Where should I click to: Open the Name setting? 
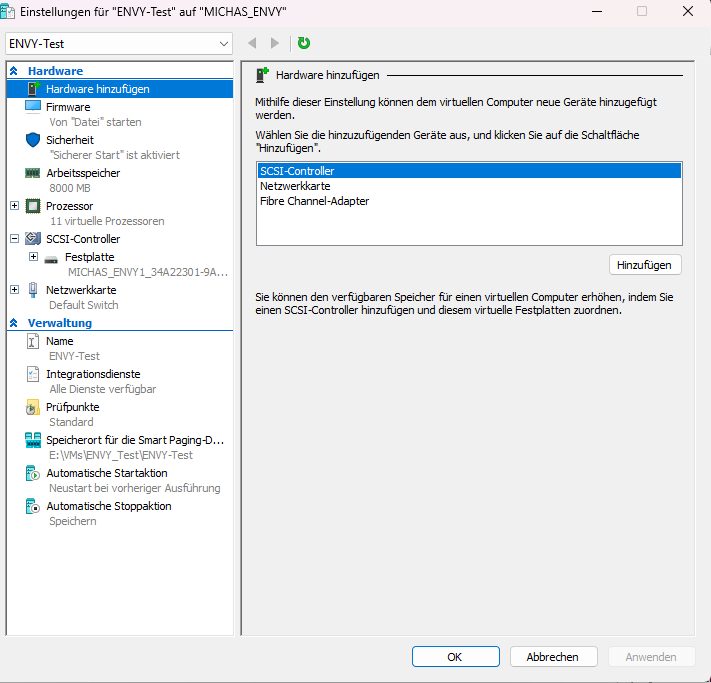coord(59,341)
